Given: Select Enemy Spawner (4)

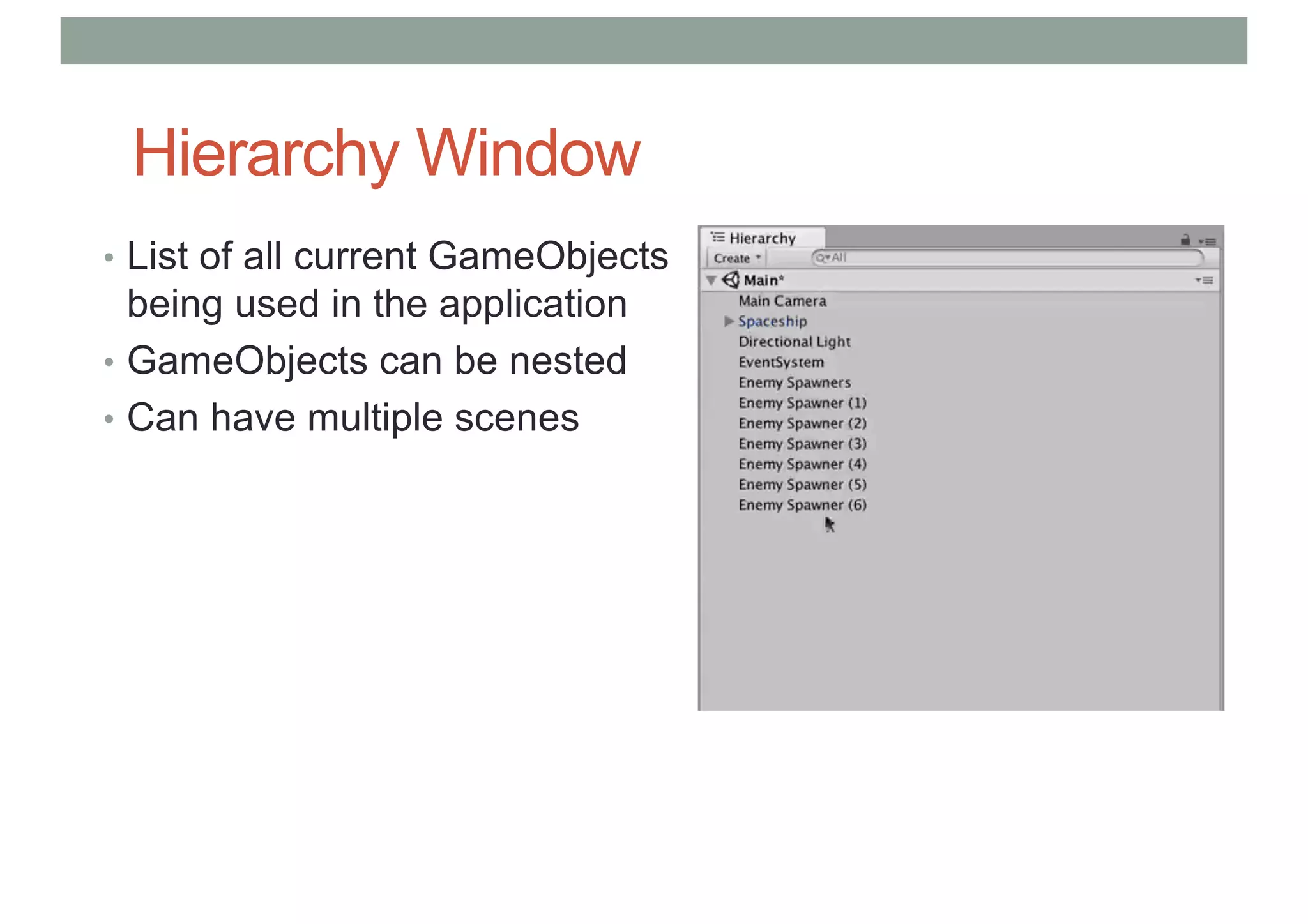Looking at the screenshot, I should point(802,464).
